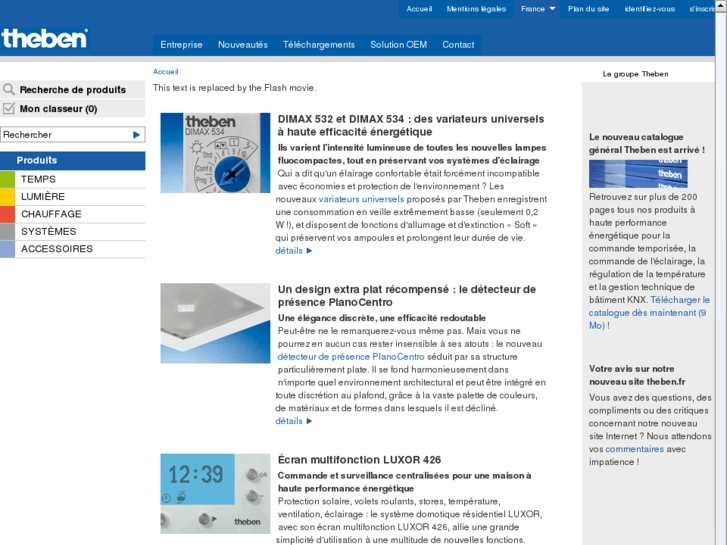Click the vertical page scrollbar

(x=721, y=272)
